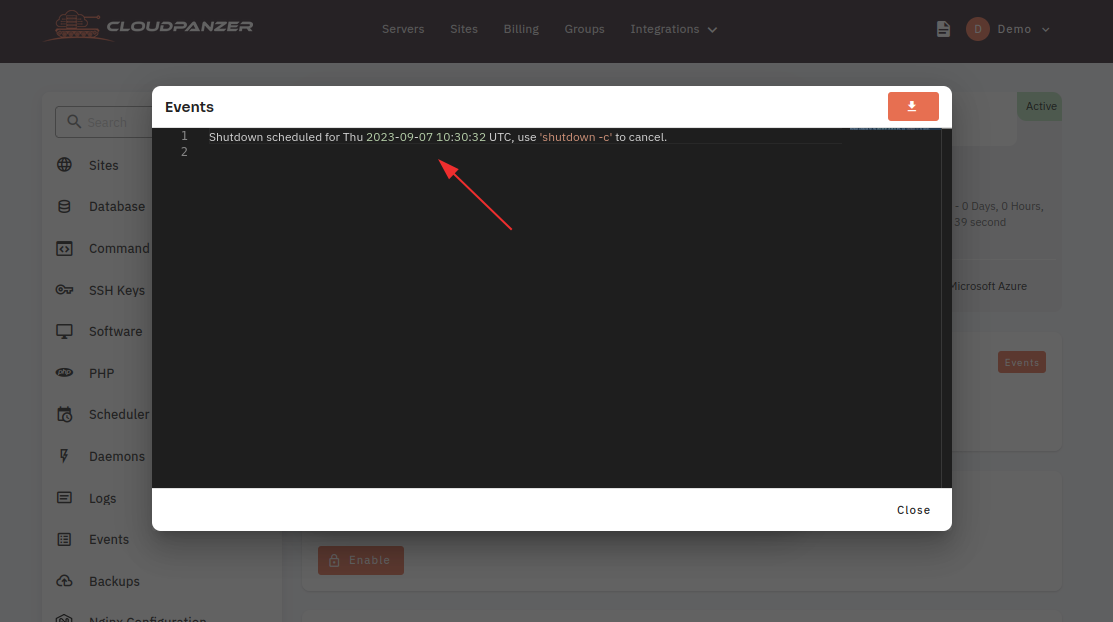The width and height of the screenshot is (1113, 622).
Task: Open Command in the sidebar
Action: (x=119, y=249)
